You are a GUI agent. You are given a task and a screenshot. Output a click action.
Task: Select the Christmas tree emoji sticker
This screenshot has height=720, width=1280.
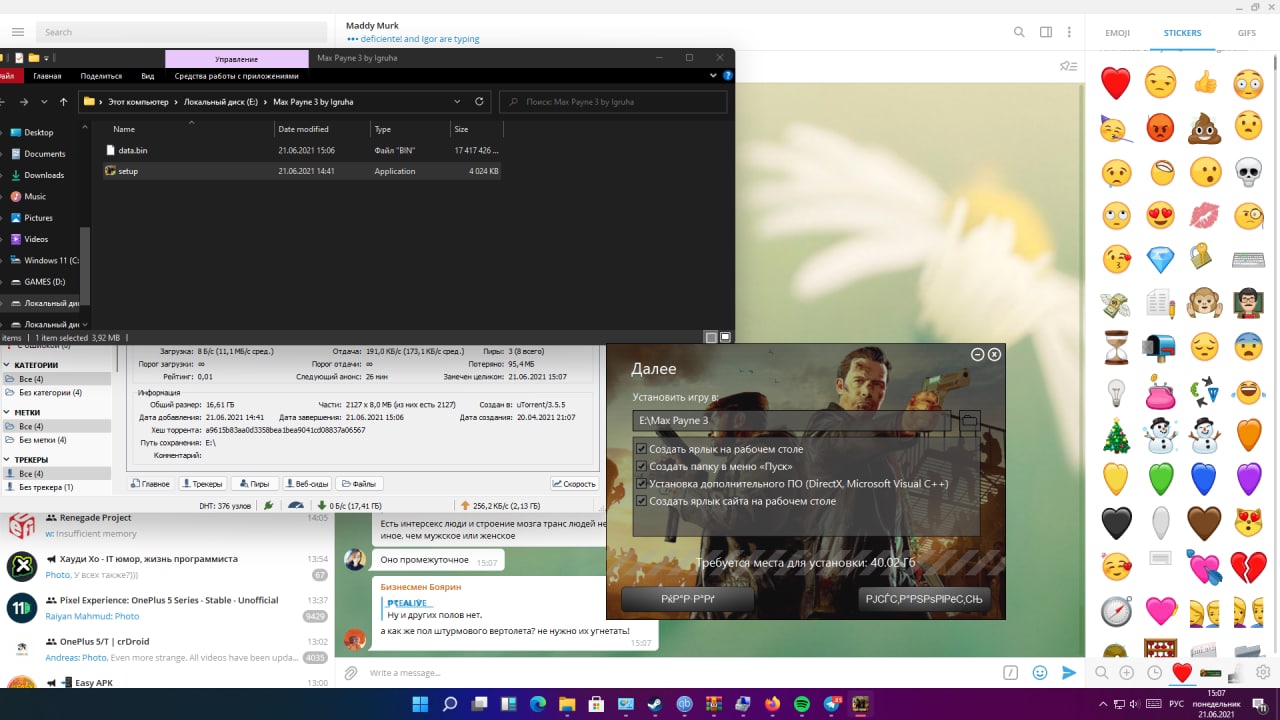point(1116,435)
